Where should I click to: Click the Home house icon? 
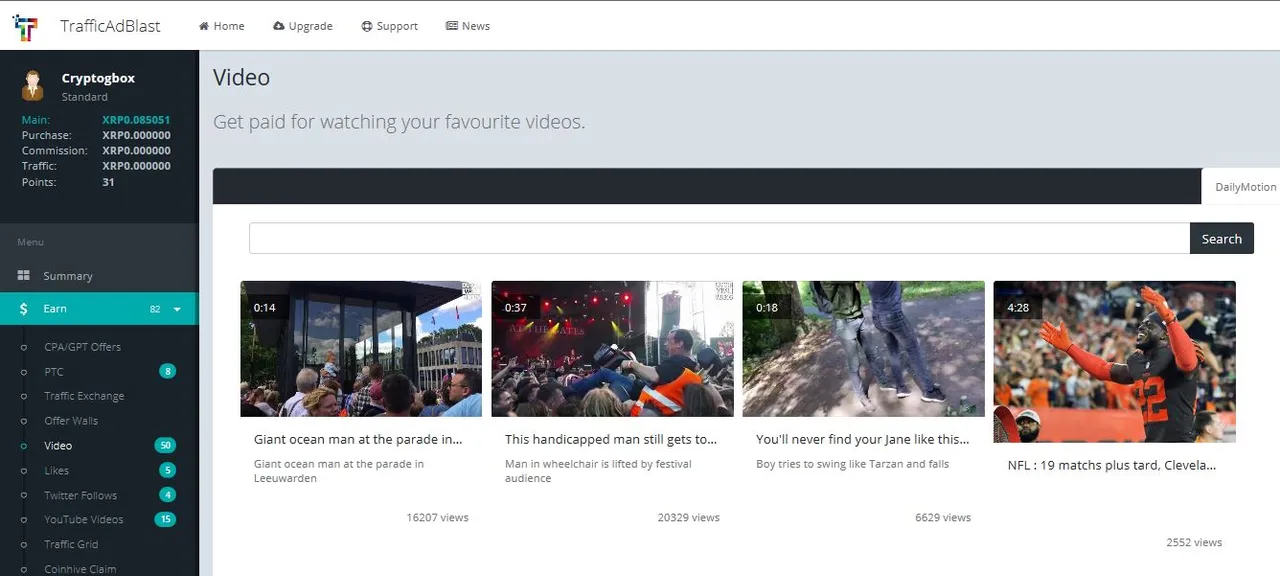(x=204, y=26)
